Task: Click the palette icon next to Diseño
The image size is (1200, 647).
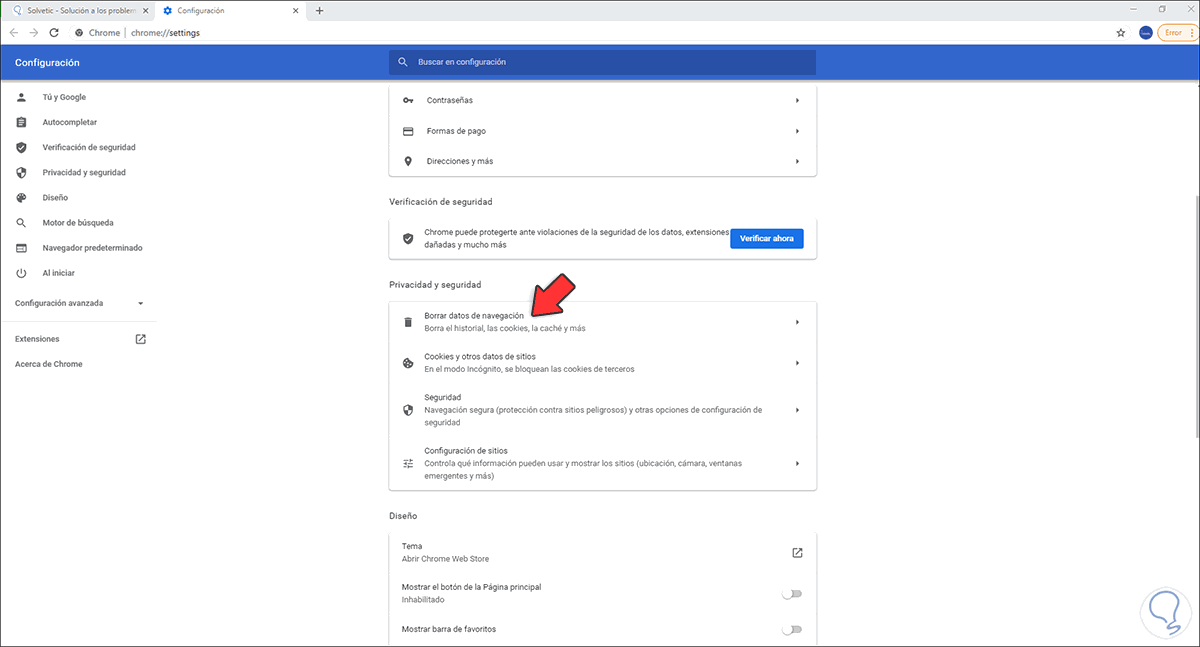Action: click(x=21, y=198)
